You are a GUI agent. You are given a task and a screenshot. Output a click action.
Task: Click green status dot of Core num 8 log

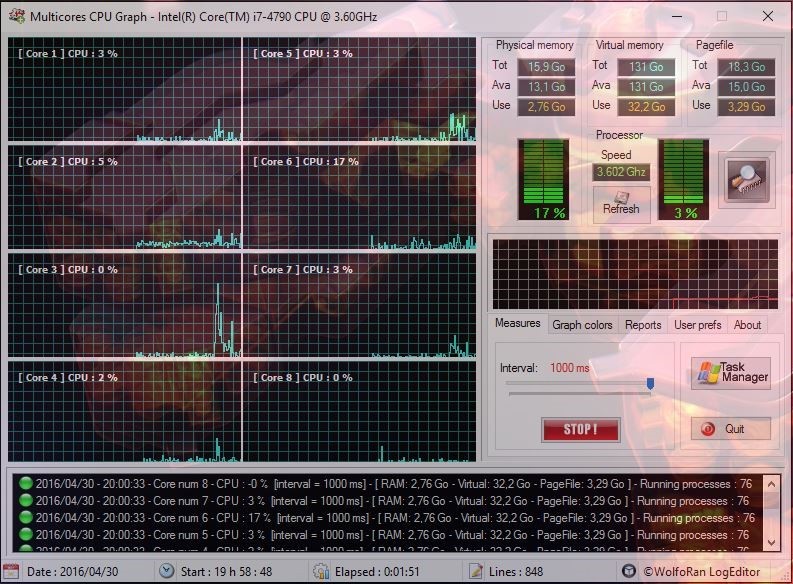tap(25, 483)
